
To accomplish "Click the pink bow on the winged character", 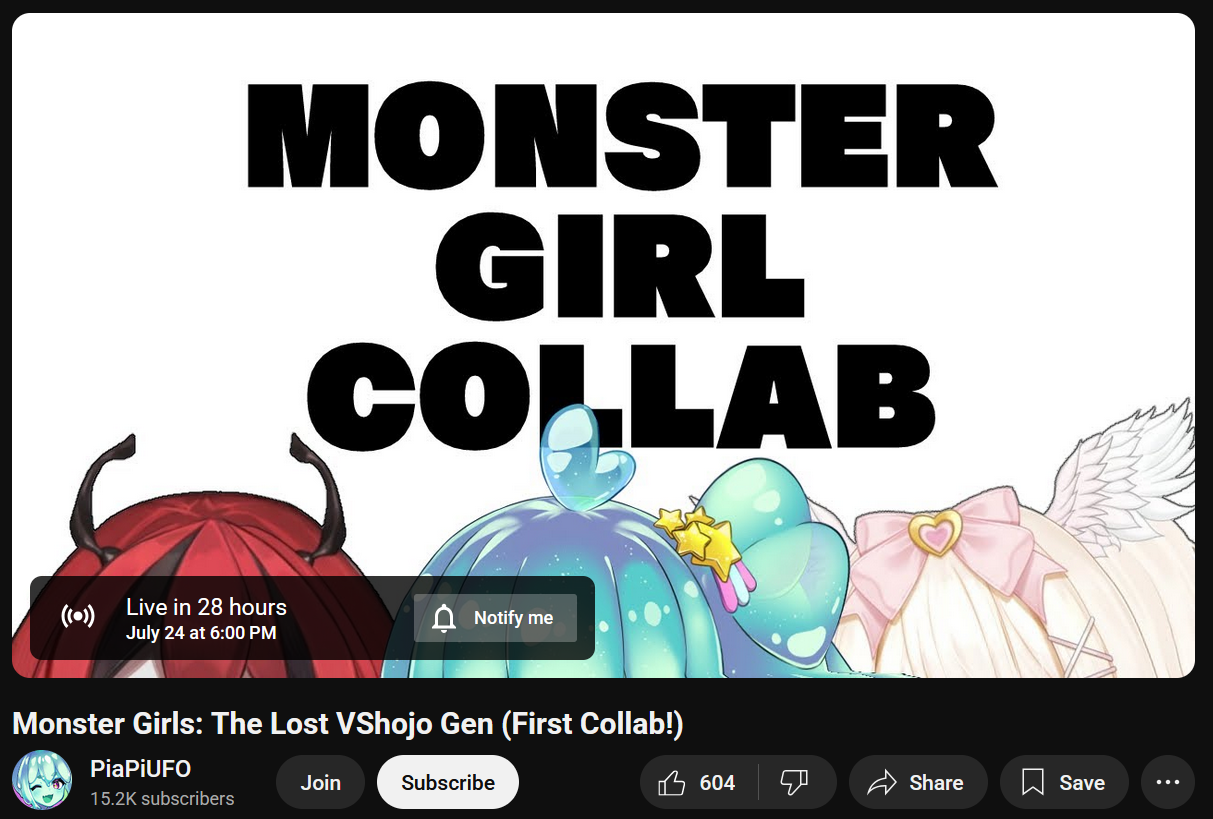I will [x=935, y=545].
